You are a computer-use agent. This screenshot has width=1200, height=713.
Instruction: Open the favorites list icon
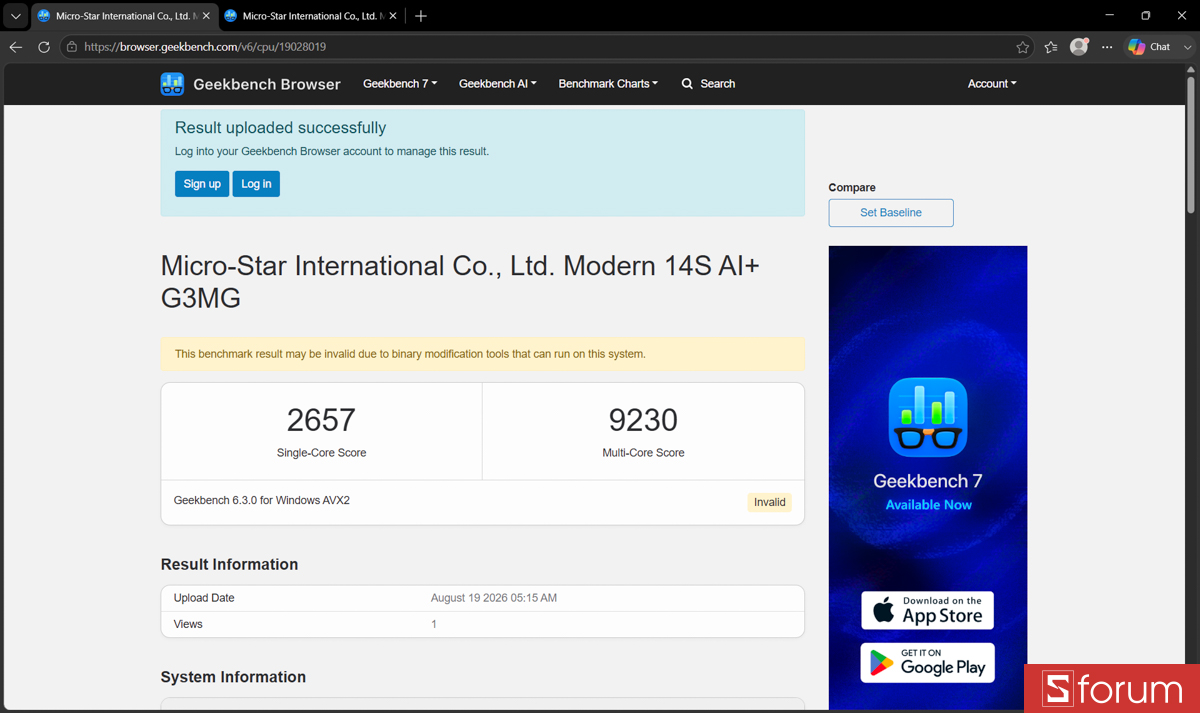click(x=1051, y=47)
